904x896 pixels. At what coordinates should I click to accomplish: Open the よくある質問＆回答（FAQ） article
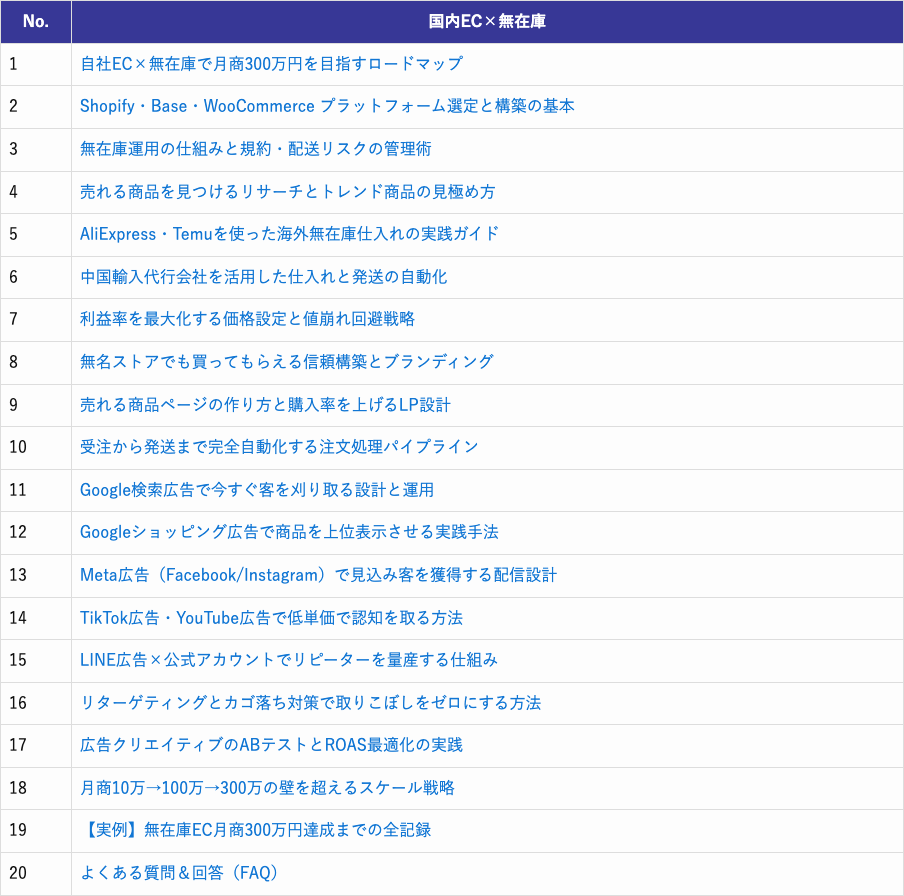point(180,874)
